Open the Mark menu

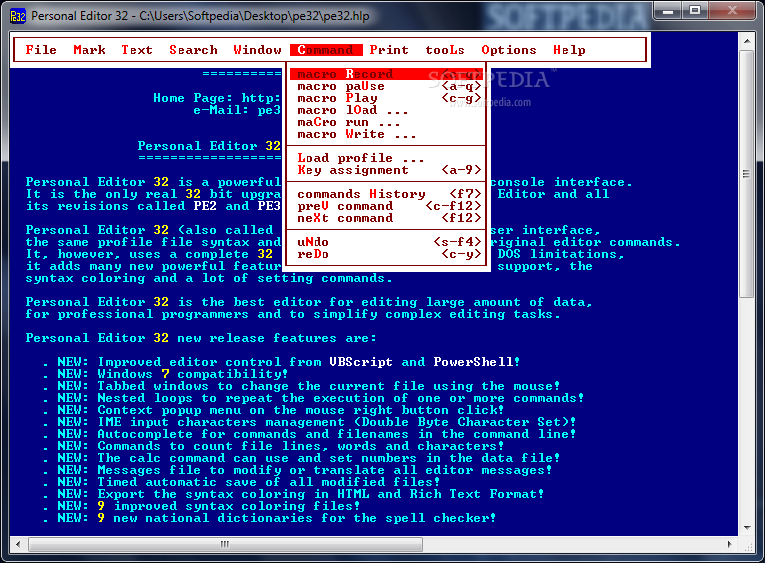click(x=89, y=50)
